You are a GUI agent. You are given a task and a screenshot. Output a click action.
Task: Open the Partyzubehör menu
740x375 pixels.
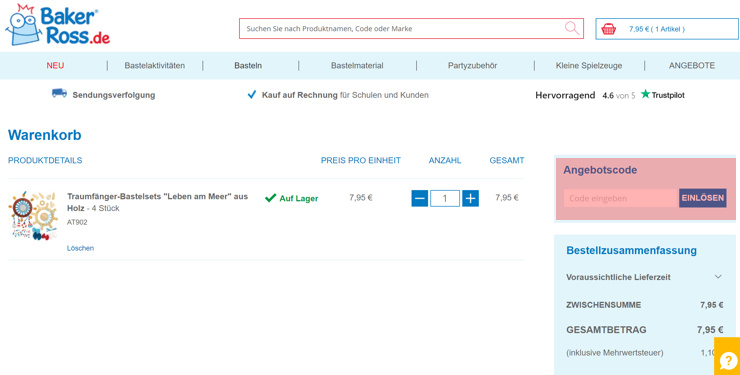(x=472, y=66)
